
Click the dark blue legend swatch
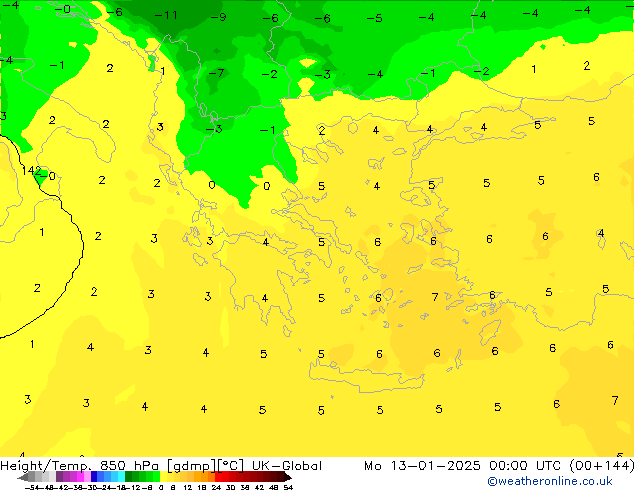[94, 477]
